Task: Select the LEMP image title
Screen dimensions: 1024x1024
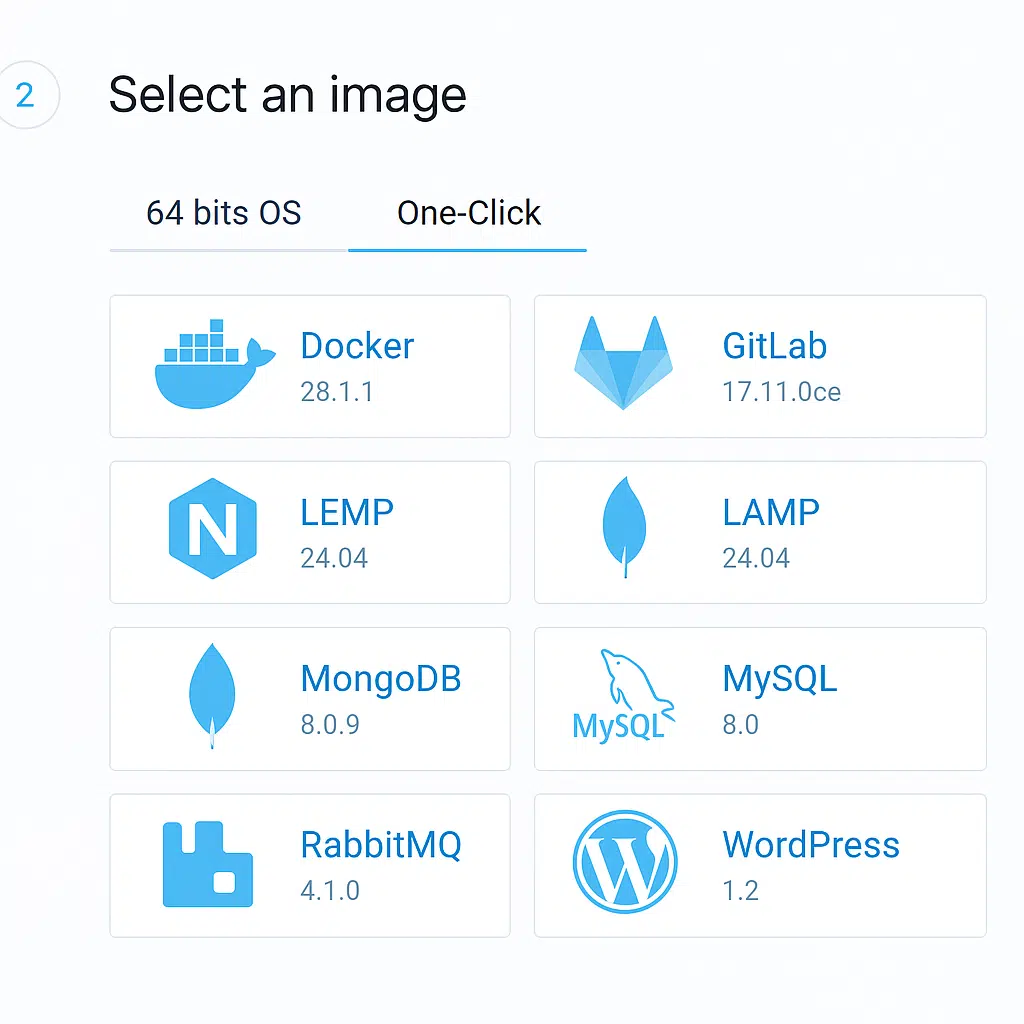Action: pyautogui.click(x=347, y=512)
